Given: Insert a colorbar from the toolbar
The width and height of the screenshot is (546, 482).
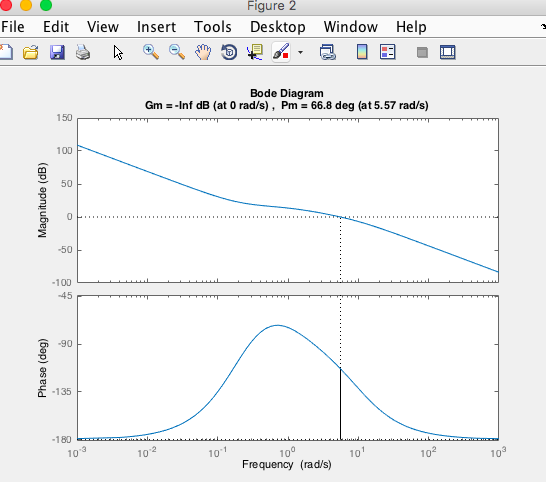Looking at the screenshot, I should click(x=362, y=53).
